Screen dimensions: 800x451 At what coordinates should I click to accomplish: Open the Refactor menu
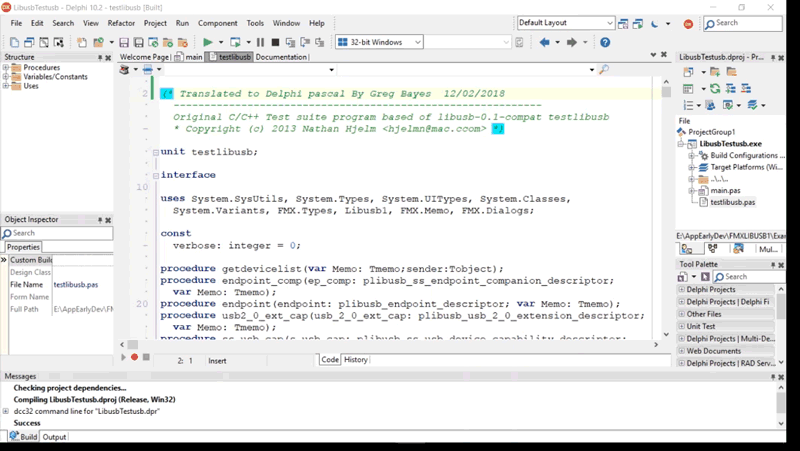tap(121, 23)
